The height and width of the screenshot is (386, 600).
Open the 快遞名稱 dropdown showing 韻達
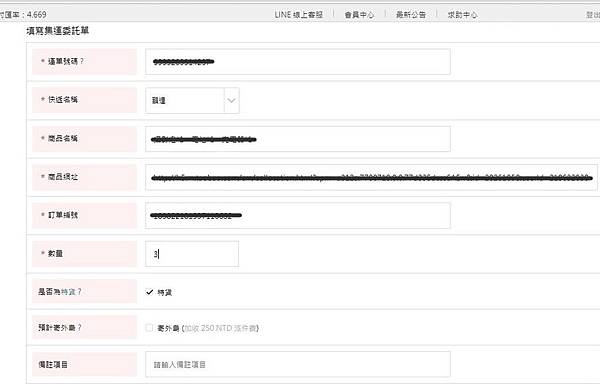192,100
